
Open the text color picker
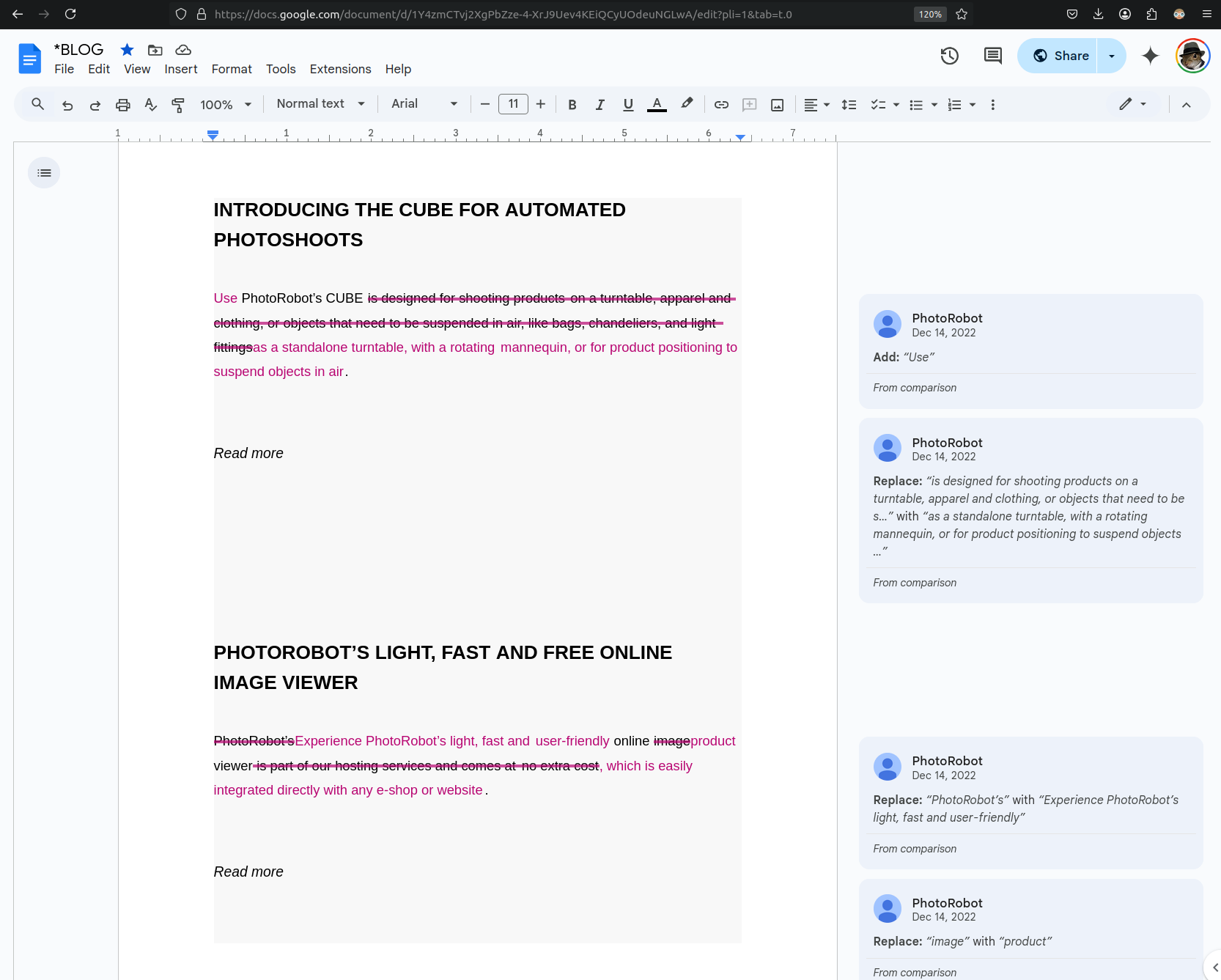pos(657,105)
